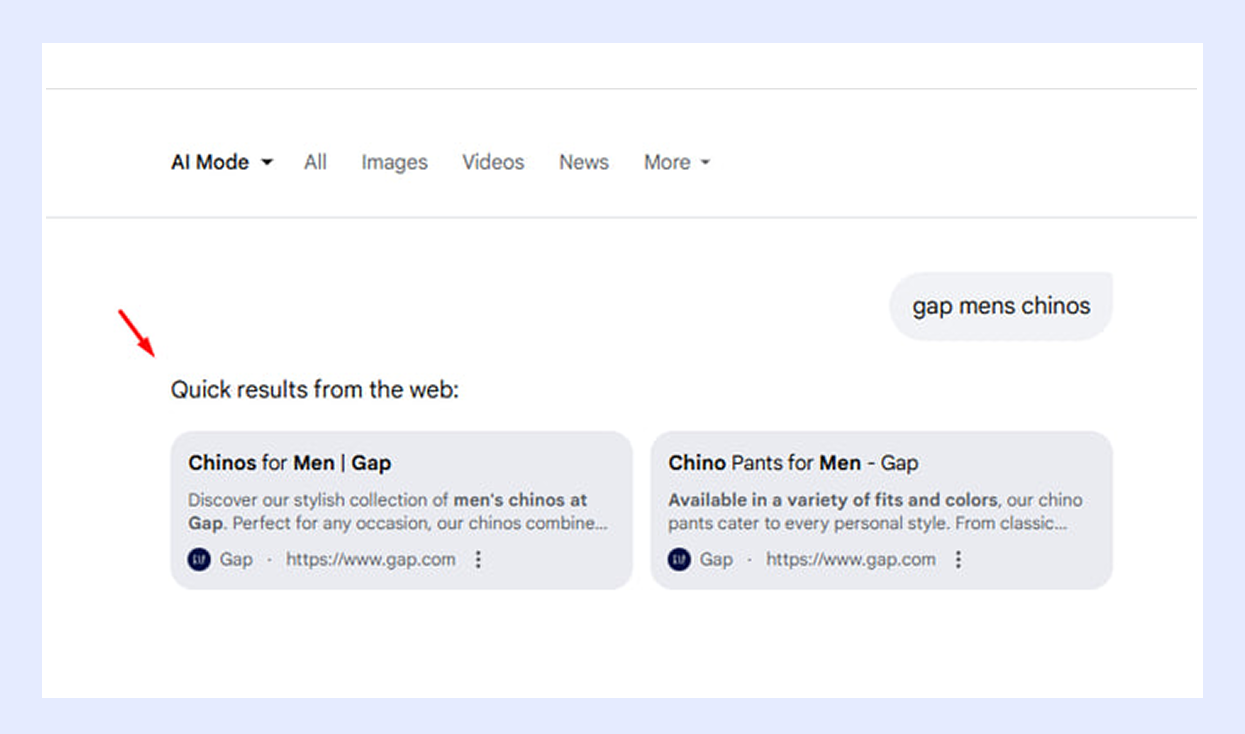Click the "Gap" site name in the second card
1245x734 pixels.
coord(716,560)
